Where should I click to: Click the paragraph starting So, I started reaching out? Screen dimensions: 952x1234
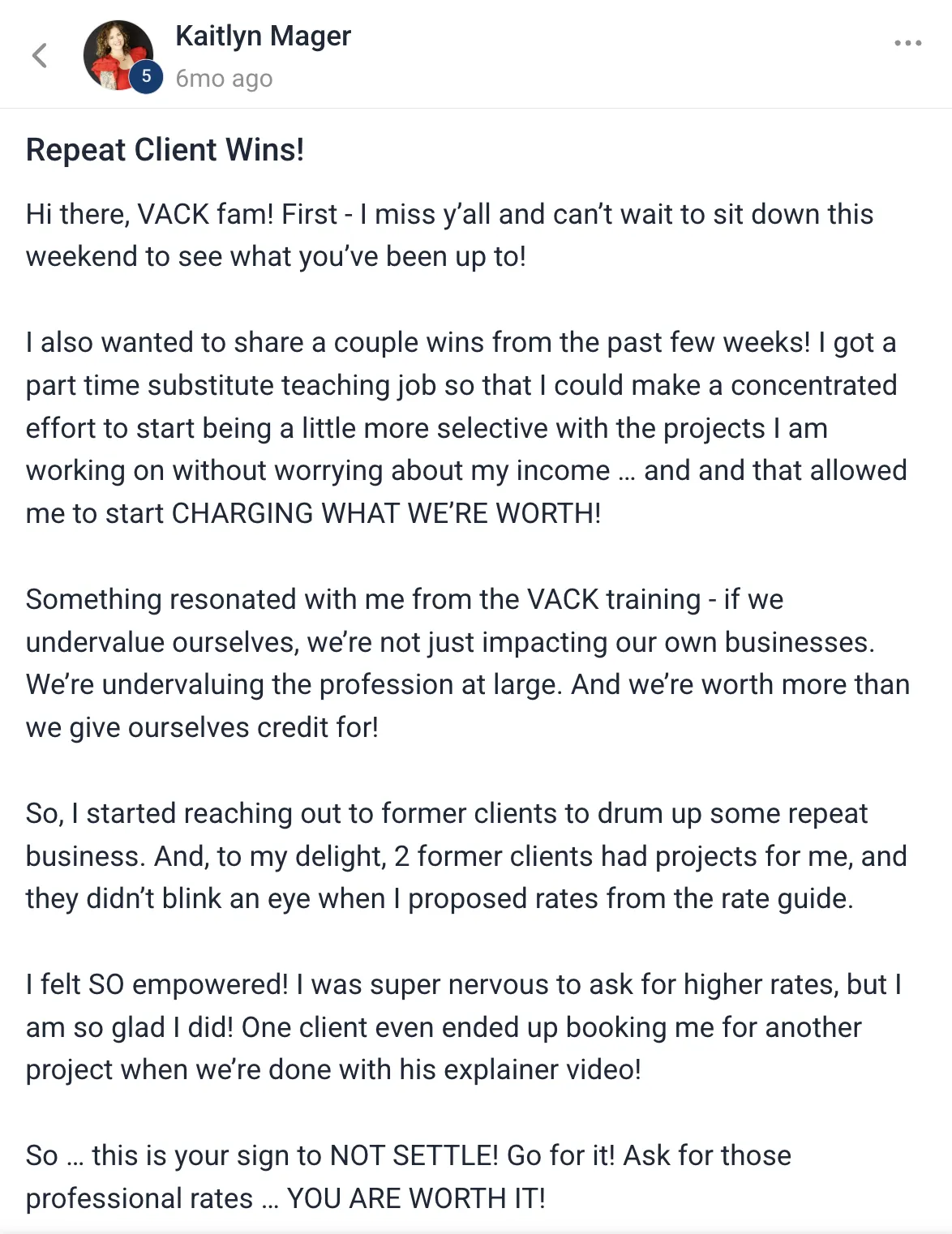click(x=466, y=856)
